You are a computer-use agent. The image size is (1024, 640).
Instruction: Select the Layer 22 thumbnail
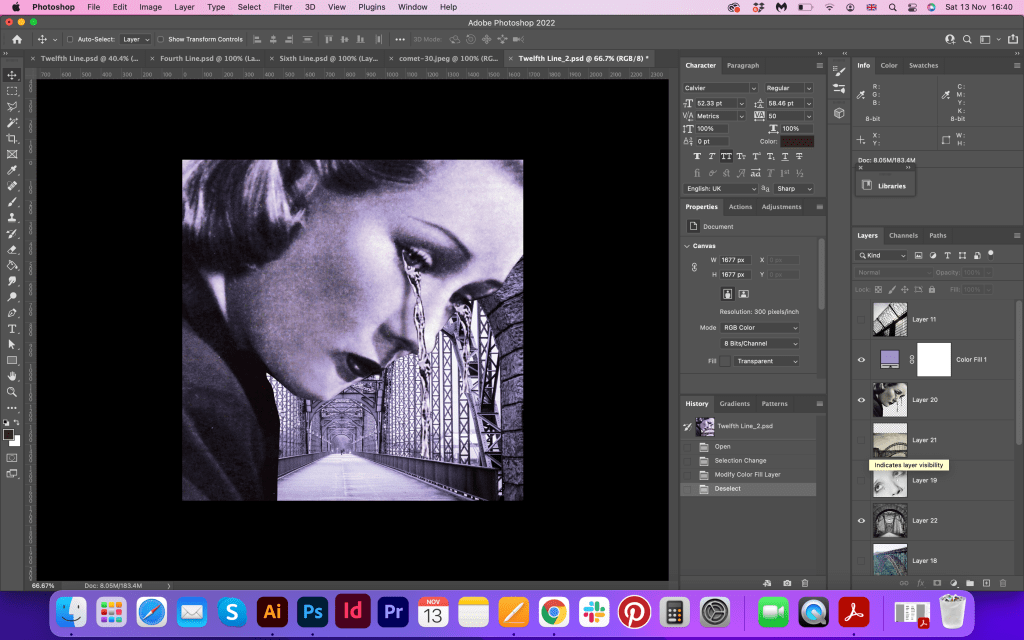tap(890, 520)
